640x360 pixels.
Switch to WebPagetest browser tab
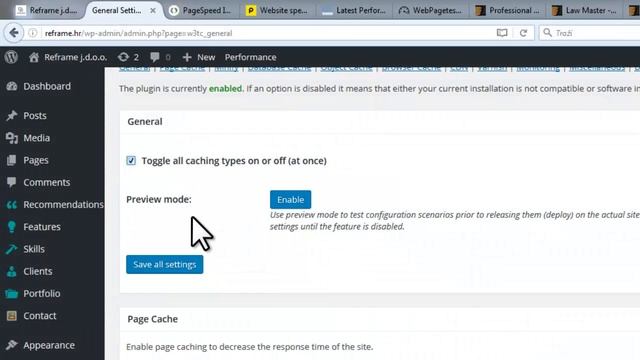pos(431,11)
